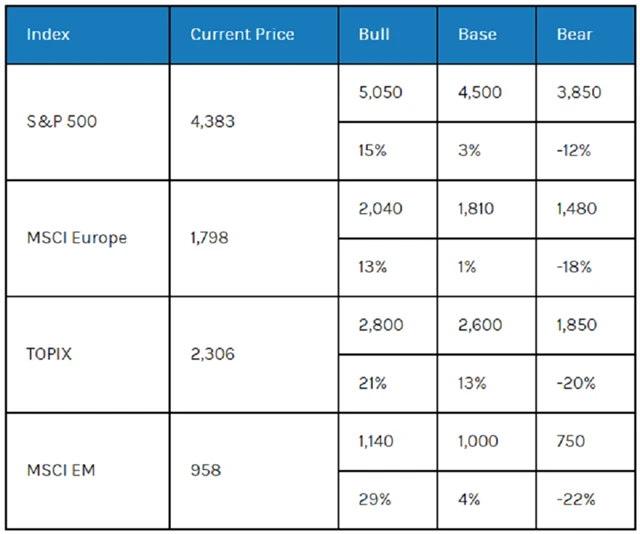Select the TOPIX bear target 1,850
Image resolution: width=640 pixels, height=534 pixels.
point(577,325)
